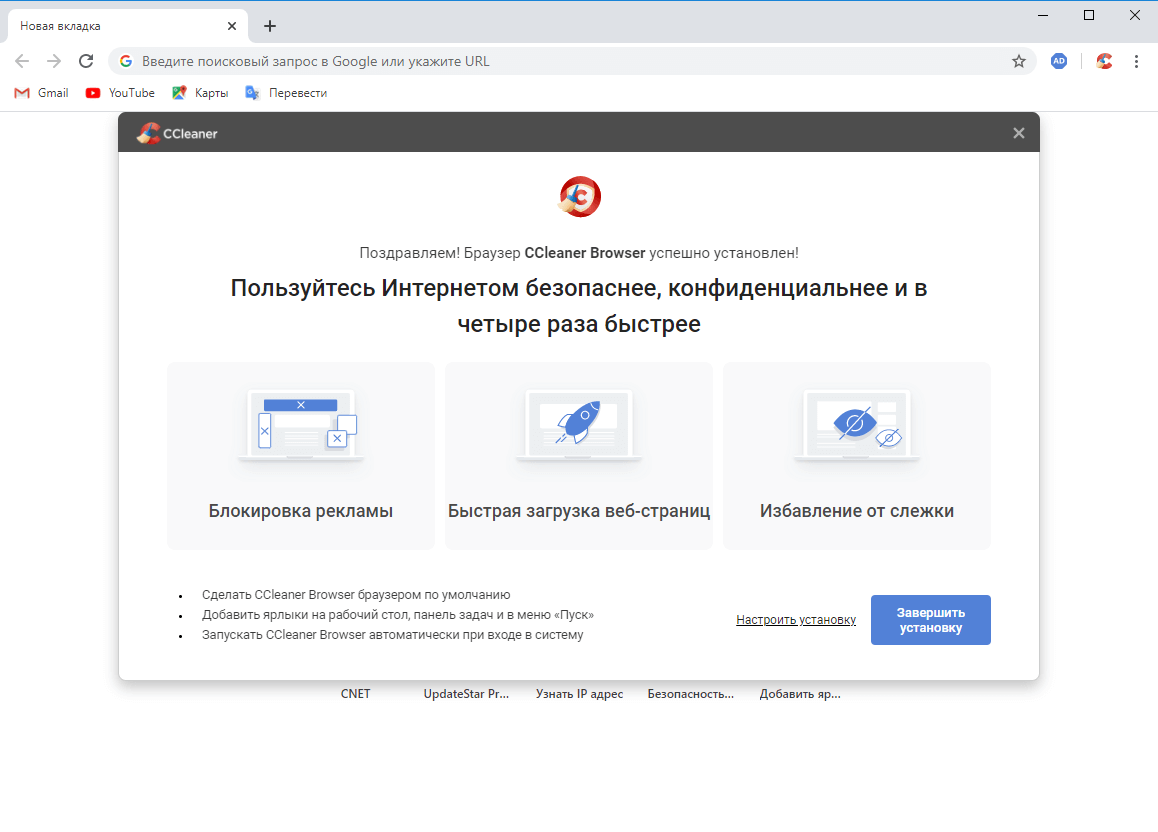
Task: Click the back navigation arrow
Action: (22, 61)
